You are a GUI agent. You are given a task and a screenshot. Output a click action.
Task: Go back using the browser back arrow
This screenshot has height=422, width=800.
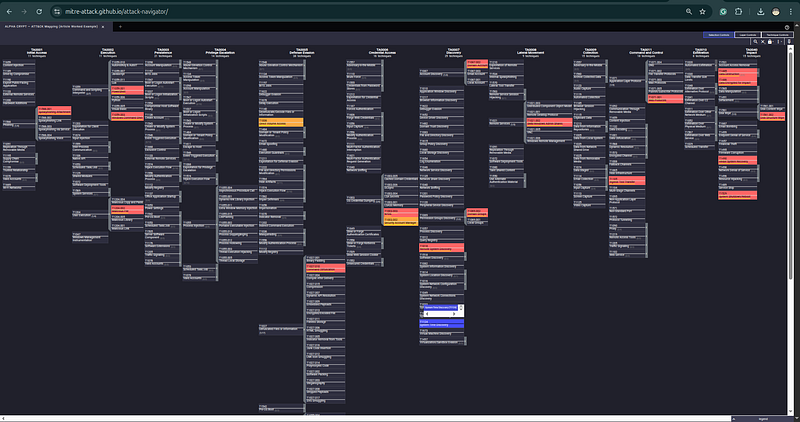coord(9,11)
